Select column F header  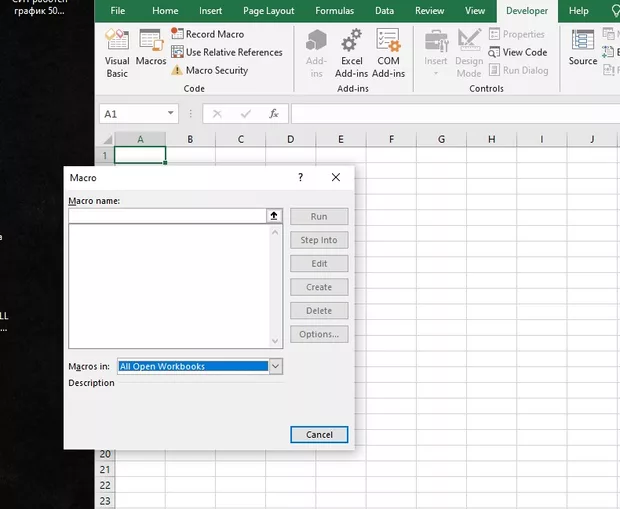390,139
